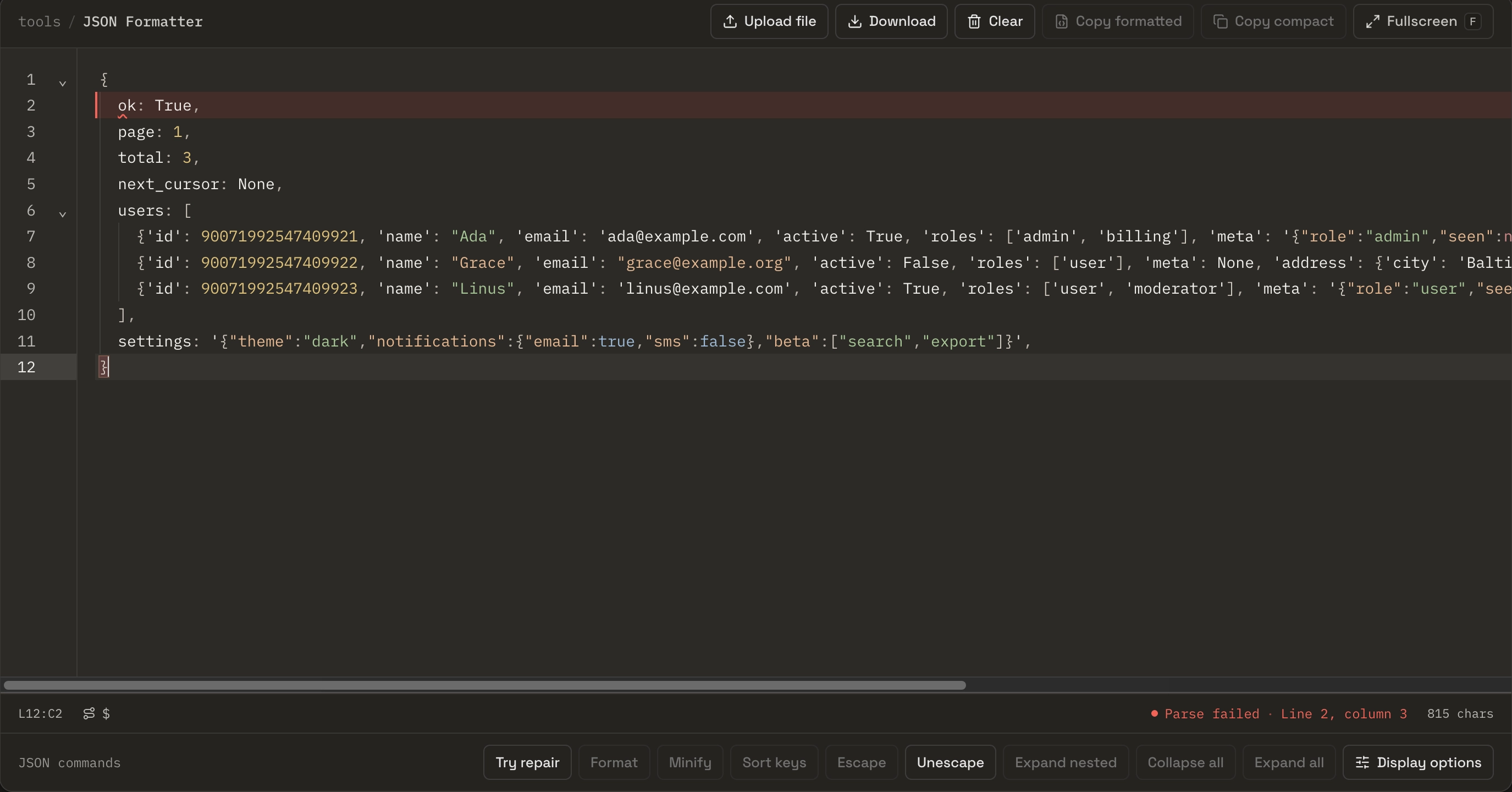Run the Unescape command

tap(950, 762)
